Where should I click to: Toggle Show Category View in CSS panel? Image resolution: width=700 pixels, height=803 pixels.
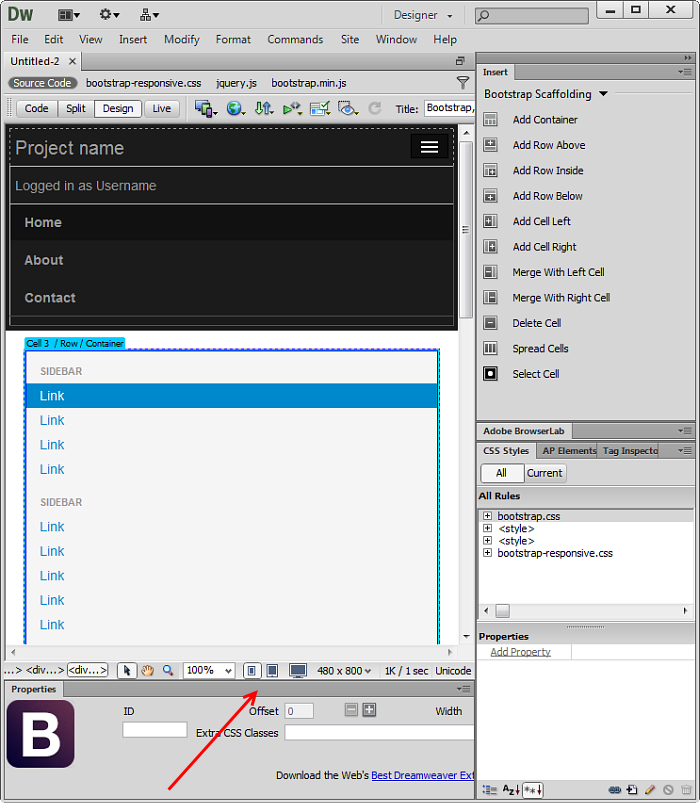click(490, 790)
